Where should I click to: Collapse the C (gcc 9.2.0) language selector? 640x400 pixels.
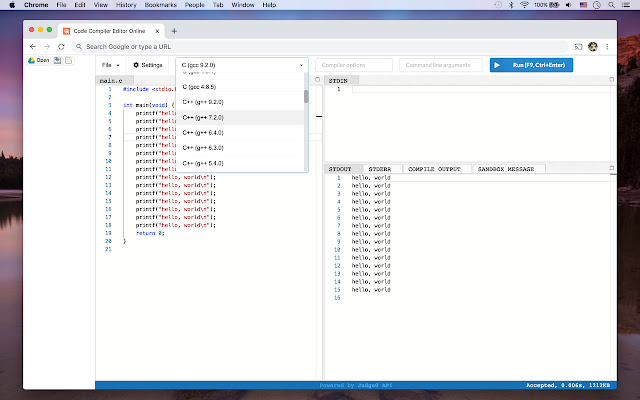click(242, 65)
